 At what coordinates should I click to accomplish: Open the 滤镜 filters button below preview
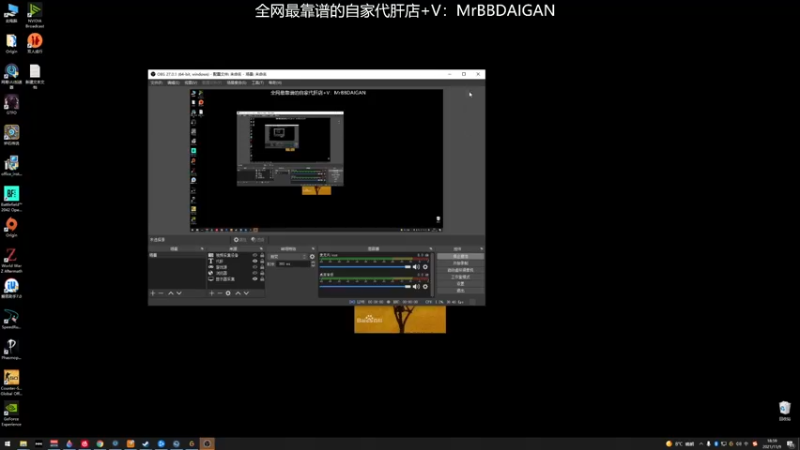[258, 239]
